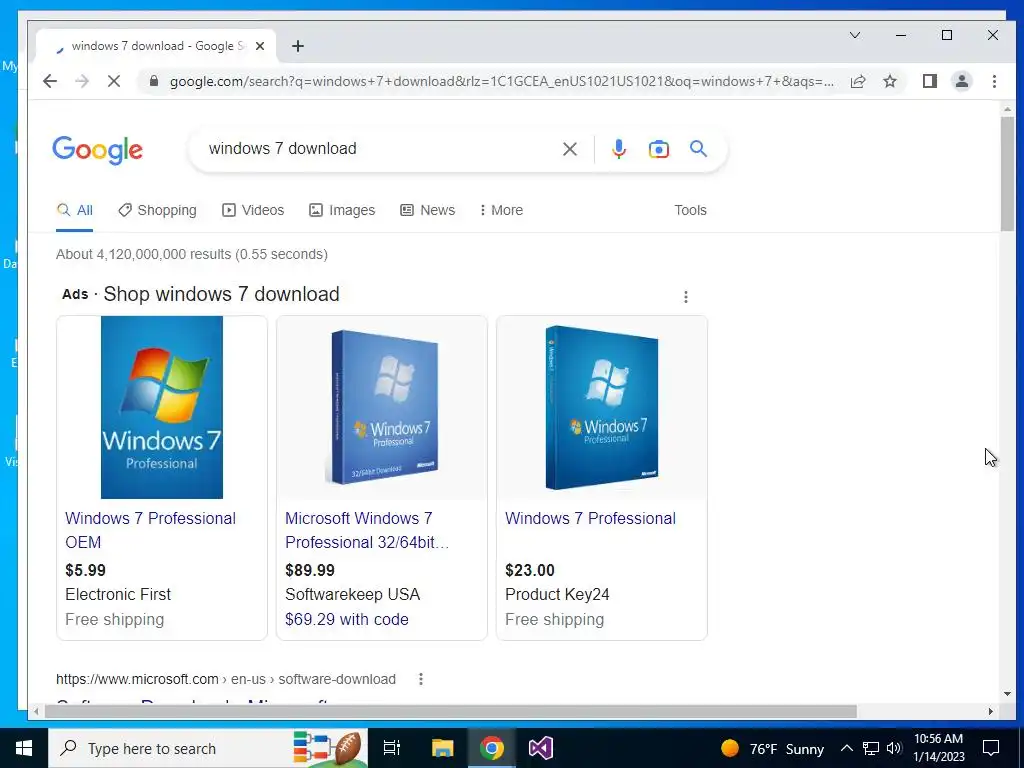1024x768 pixels.
Task: Click inside the Google search field
Action: point(379,149)
